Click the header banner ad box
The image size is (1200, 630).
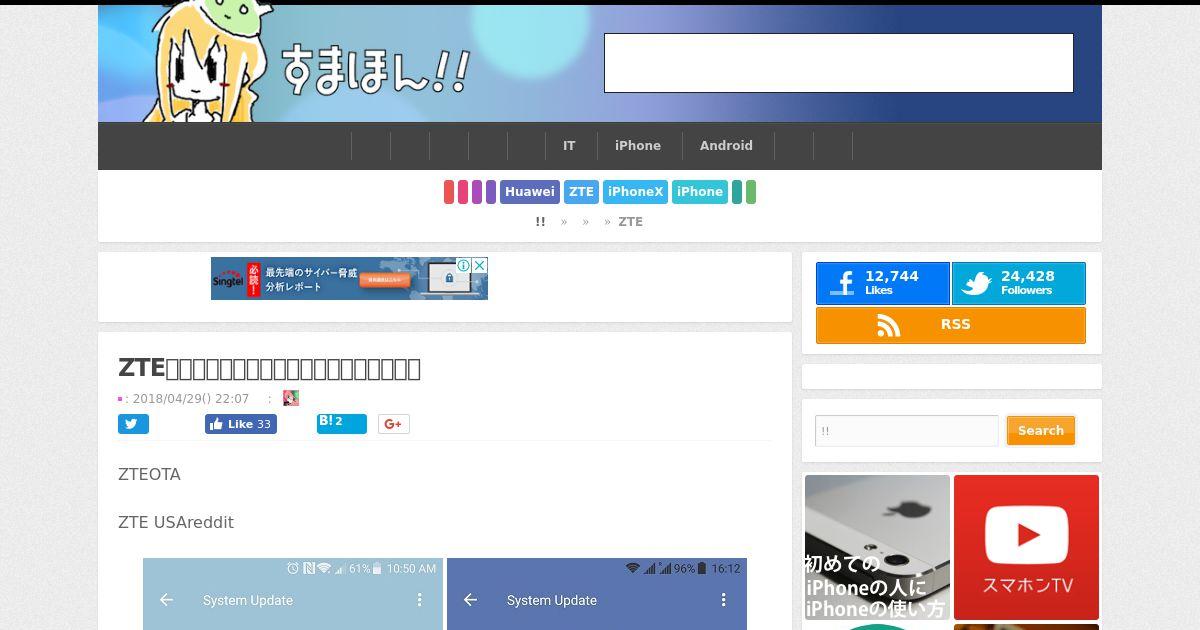[838, 63]
